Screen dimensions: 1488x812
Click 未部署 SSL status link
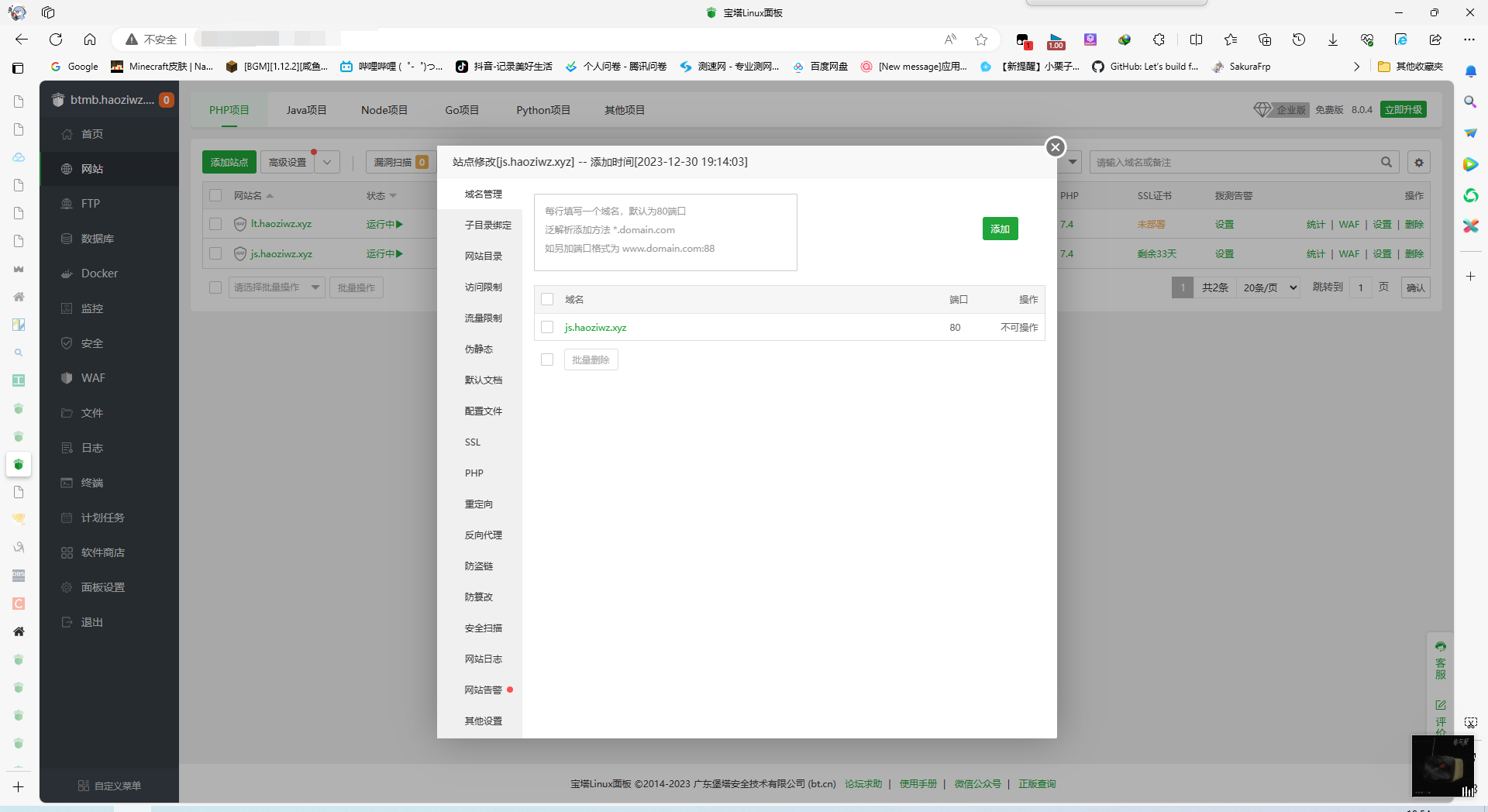[1151, 225]
